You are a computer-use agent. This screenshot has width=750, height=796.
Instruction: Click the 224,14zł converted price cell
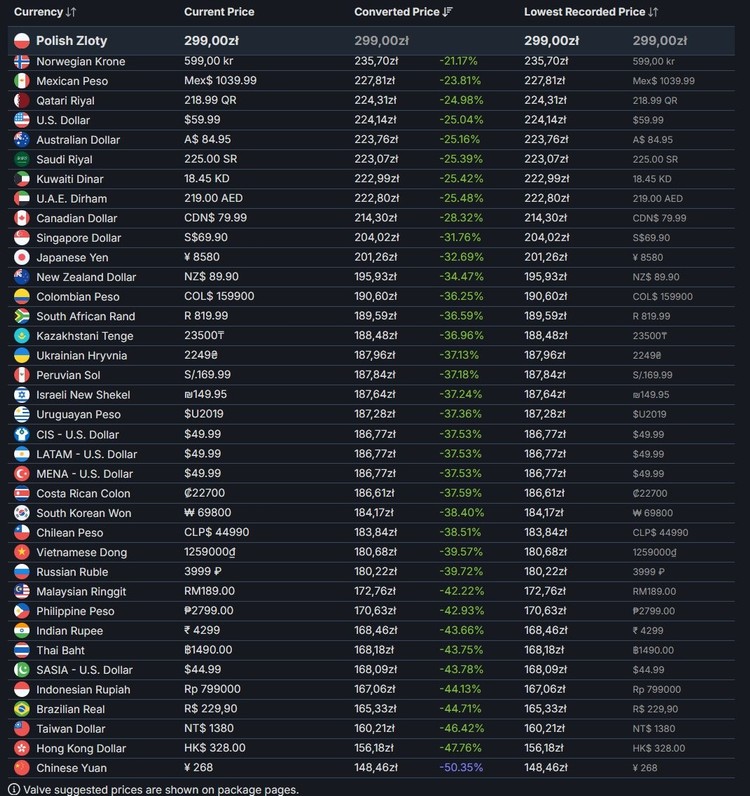375,120
